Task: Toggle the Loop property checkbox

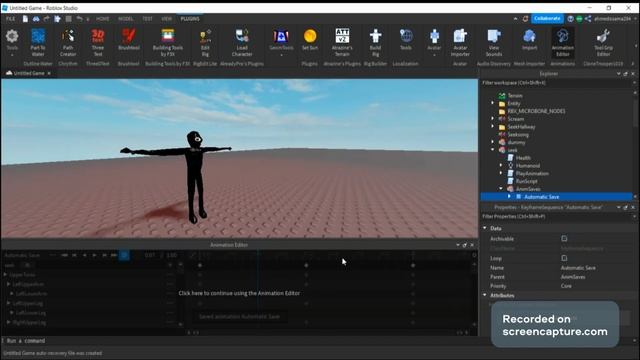Action: click(x=564, y=258)
